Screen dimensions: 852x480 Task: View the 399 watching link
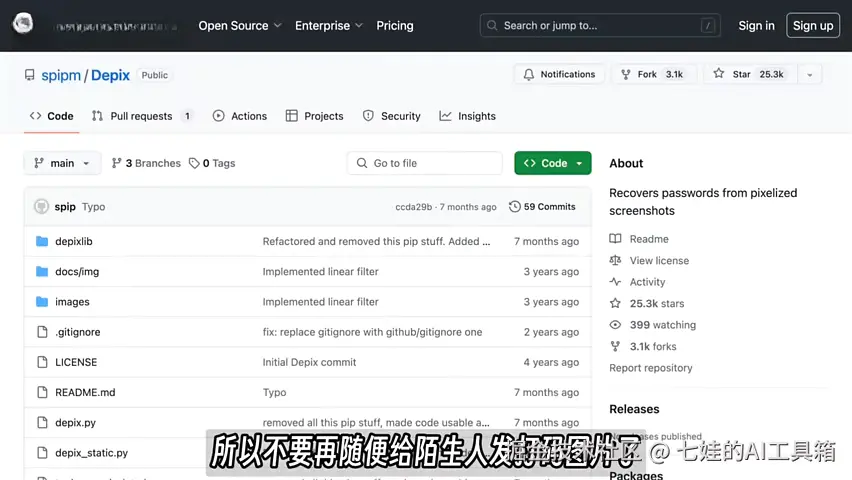(663, 325)
